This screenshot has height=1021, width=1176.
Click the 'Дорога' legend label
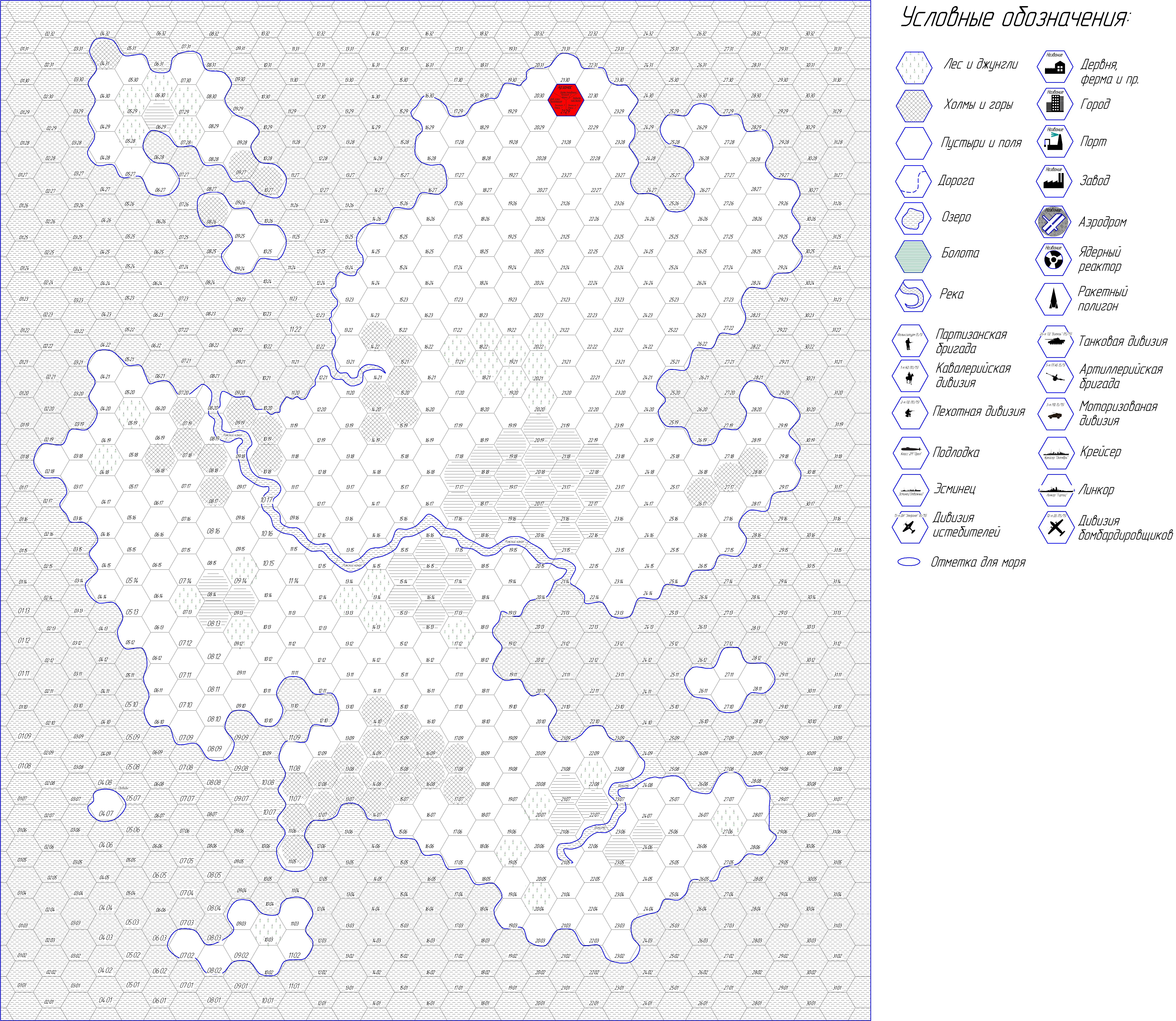pyautogui.click(x=956, y=181)
